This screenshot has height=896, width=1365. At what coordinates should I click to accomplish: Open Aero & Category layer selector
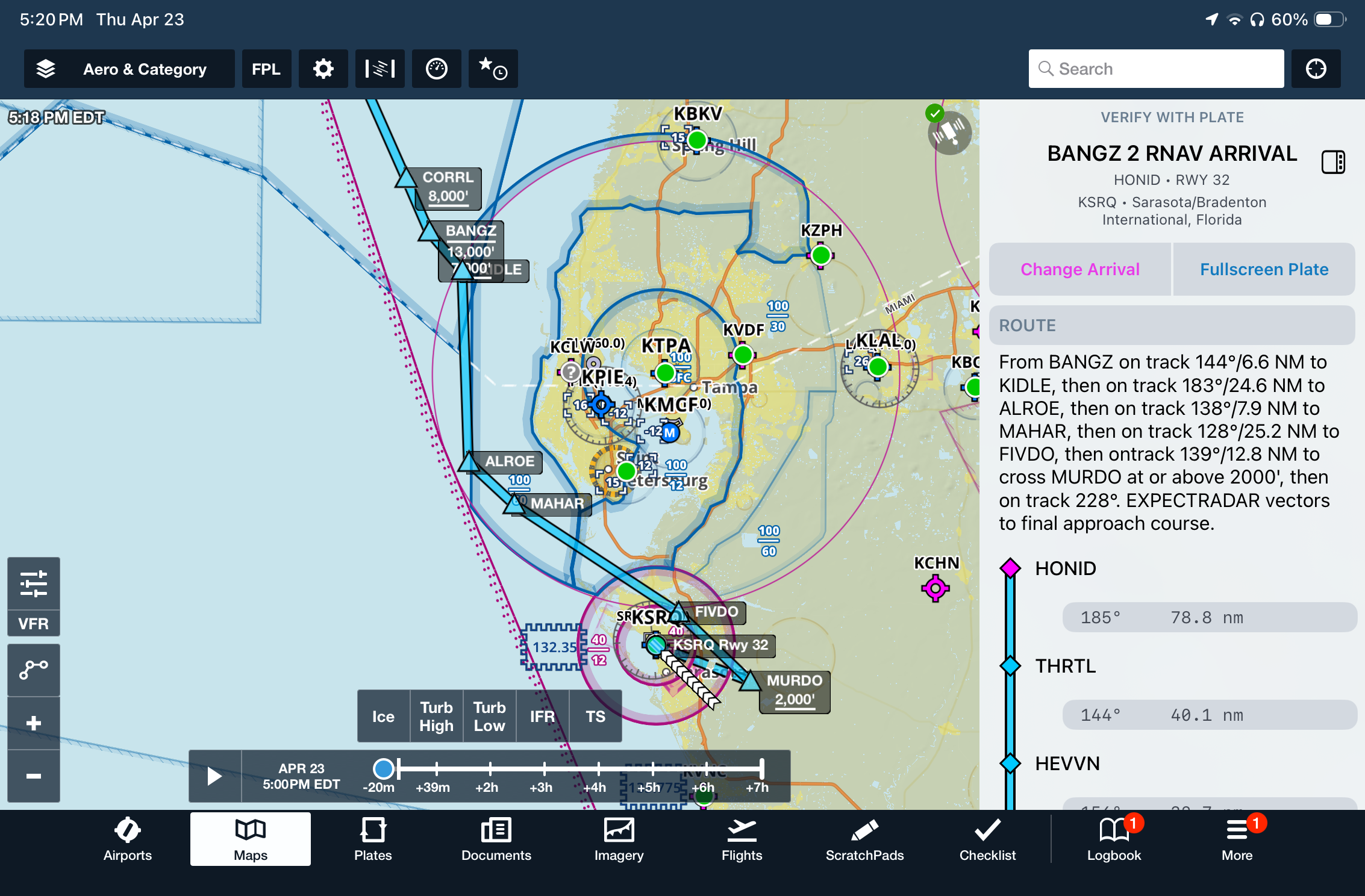129,69
